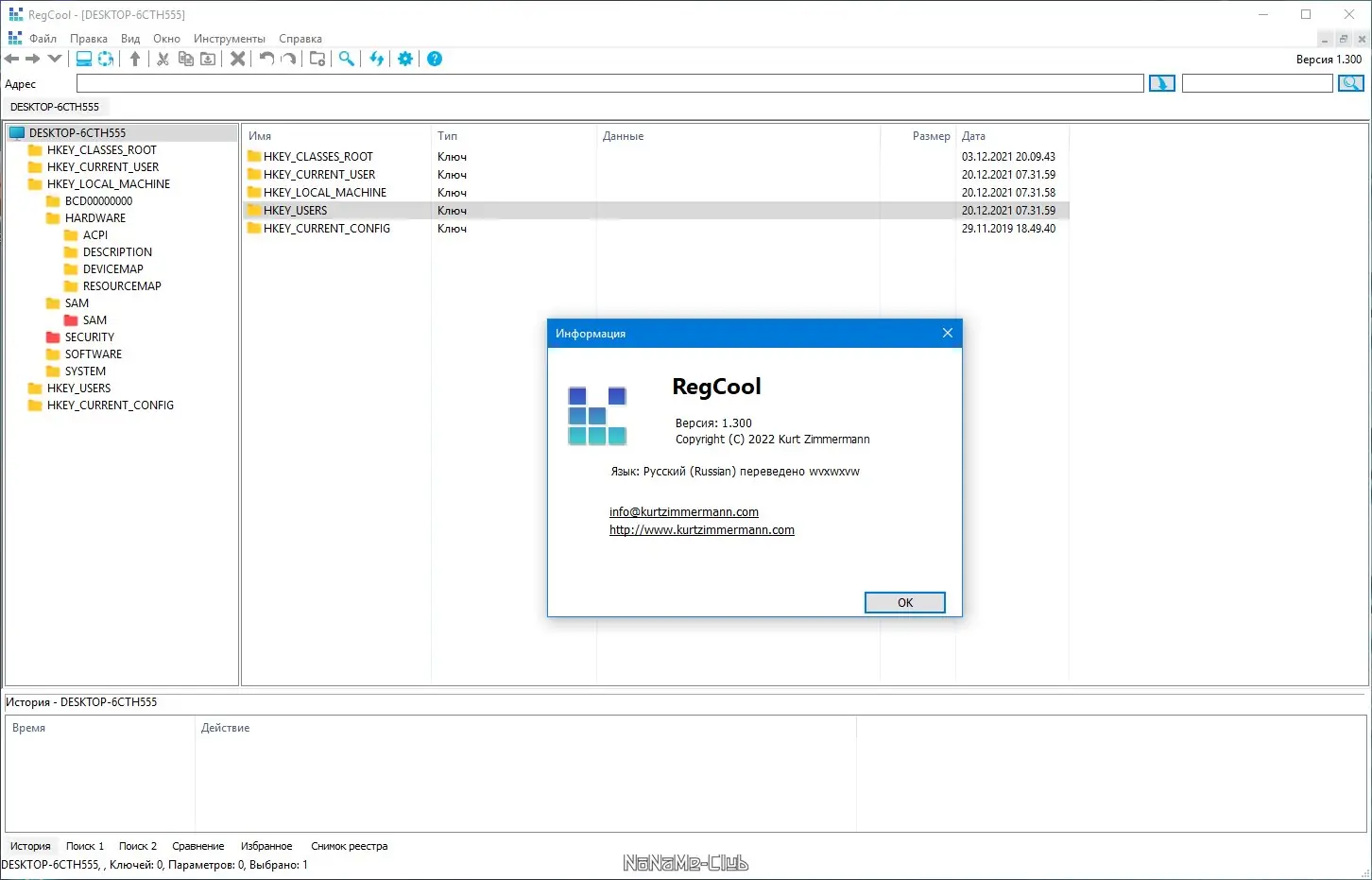Viewport: 1372px width, 880px height.
Task: Create a new key with the folder-plus icon
Action: point(317,59)
